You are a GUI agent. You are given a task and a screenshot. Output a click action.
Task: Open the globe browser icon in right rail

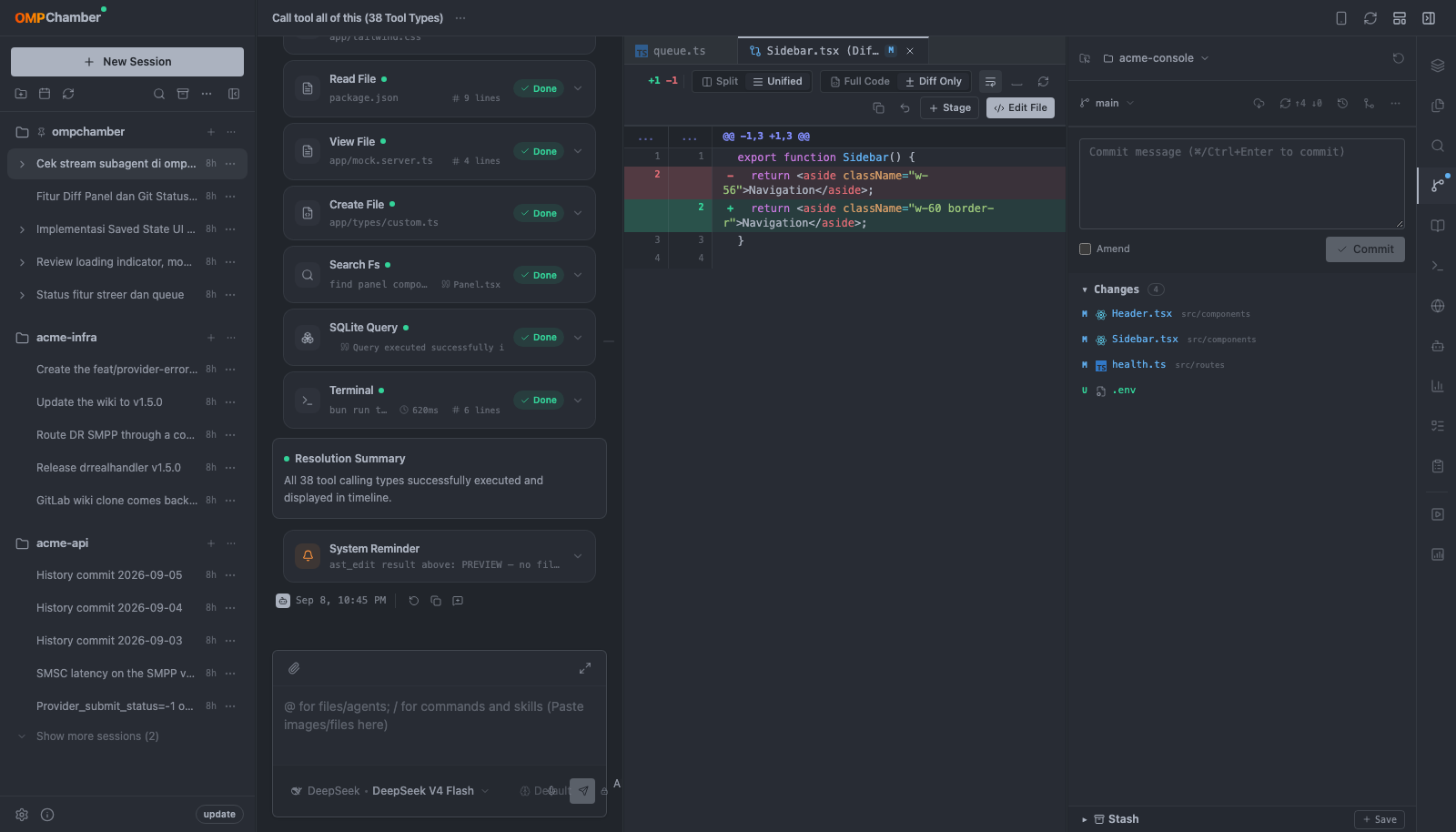[1438, 306]
